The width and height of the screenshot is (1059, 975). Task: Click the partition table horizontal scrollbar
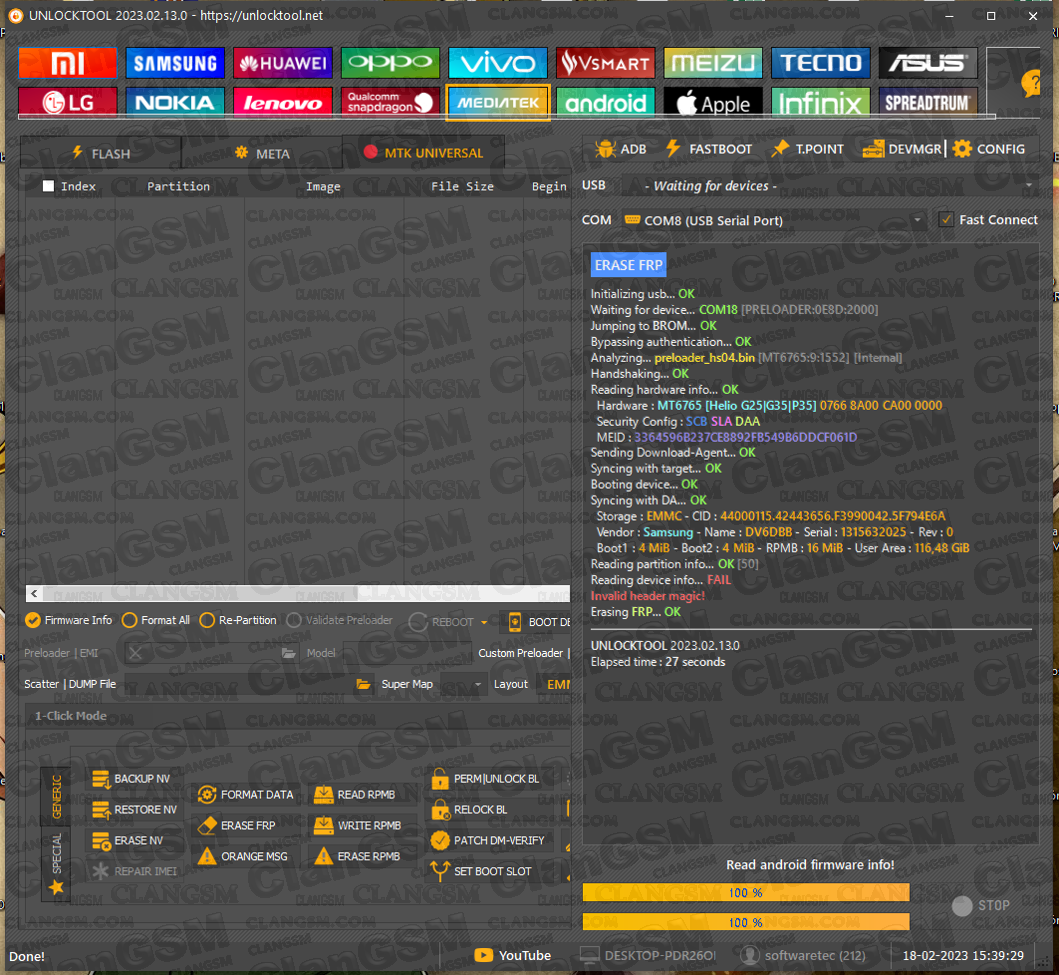300,593
